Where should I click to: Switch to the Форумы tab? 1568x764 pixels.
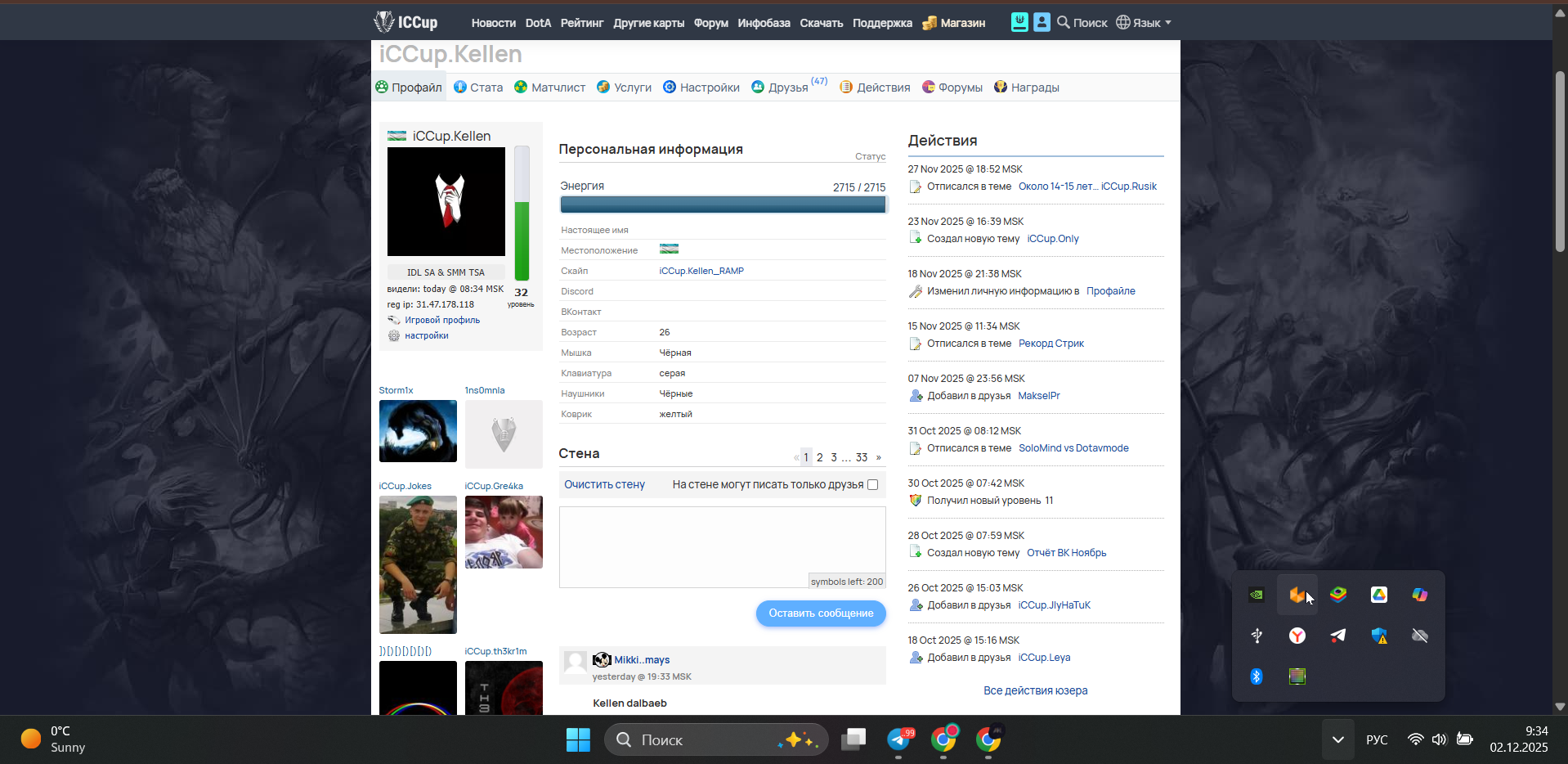point(952,88)
